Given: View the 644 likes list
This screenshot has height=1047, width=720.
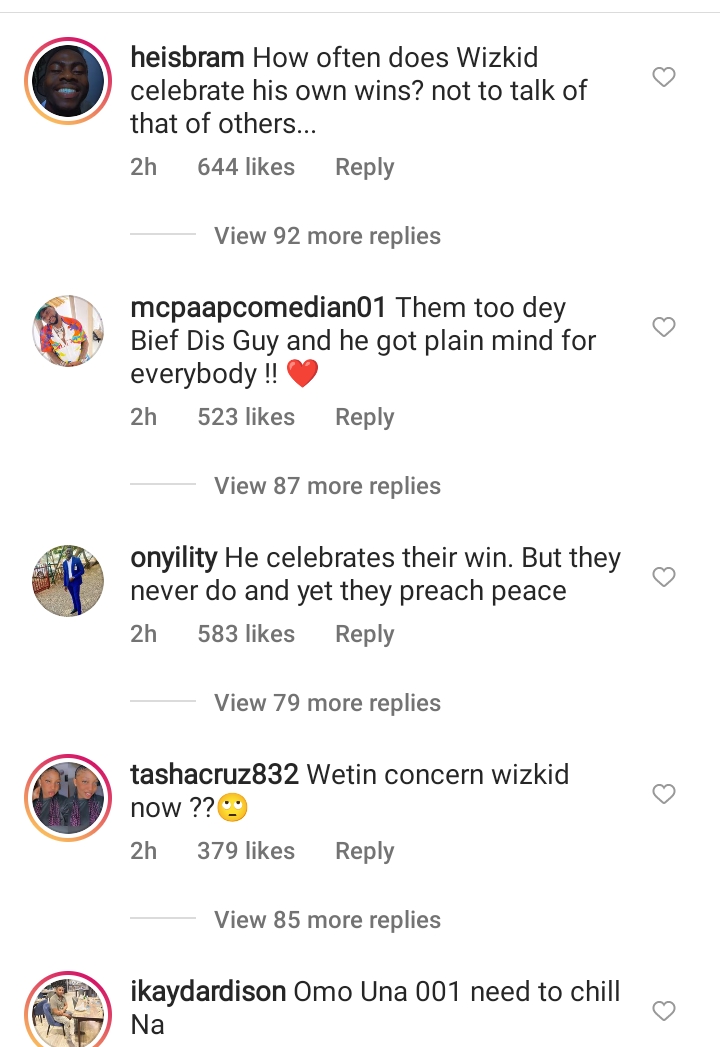Looking at the screenshot, I should click(246, 167).
